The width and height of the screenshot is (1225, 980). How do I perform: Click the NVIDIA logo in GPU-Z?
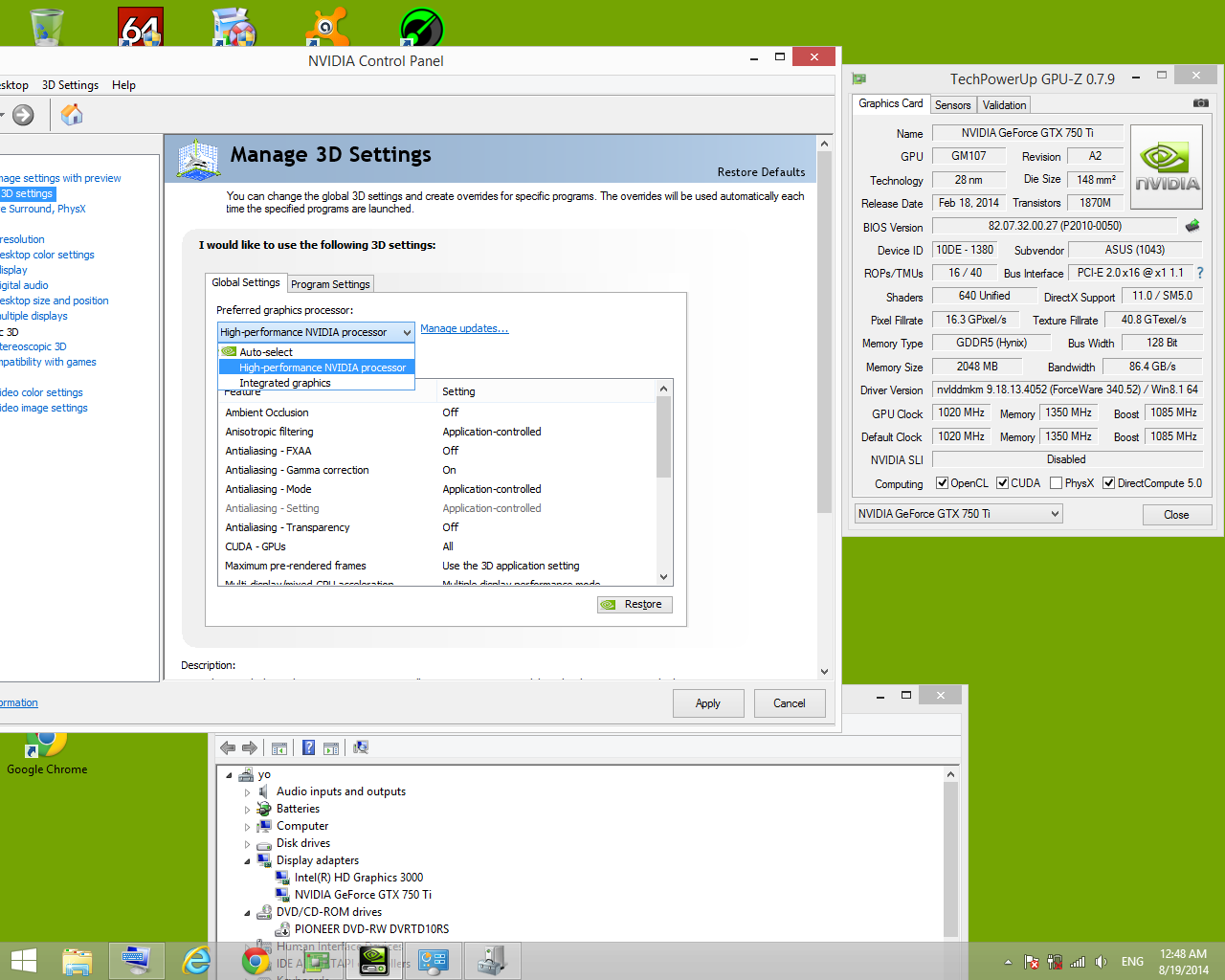(1167, 167)
